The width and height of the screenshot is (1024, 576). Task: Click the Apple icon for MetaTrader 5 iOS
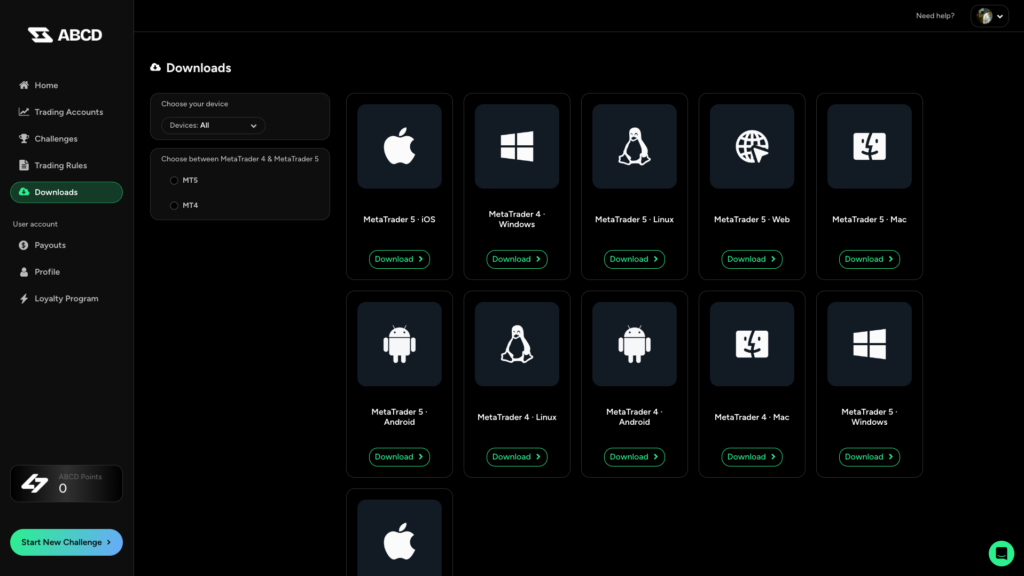[399, 147]
